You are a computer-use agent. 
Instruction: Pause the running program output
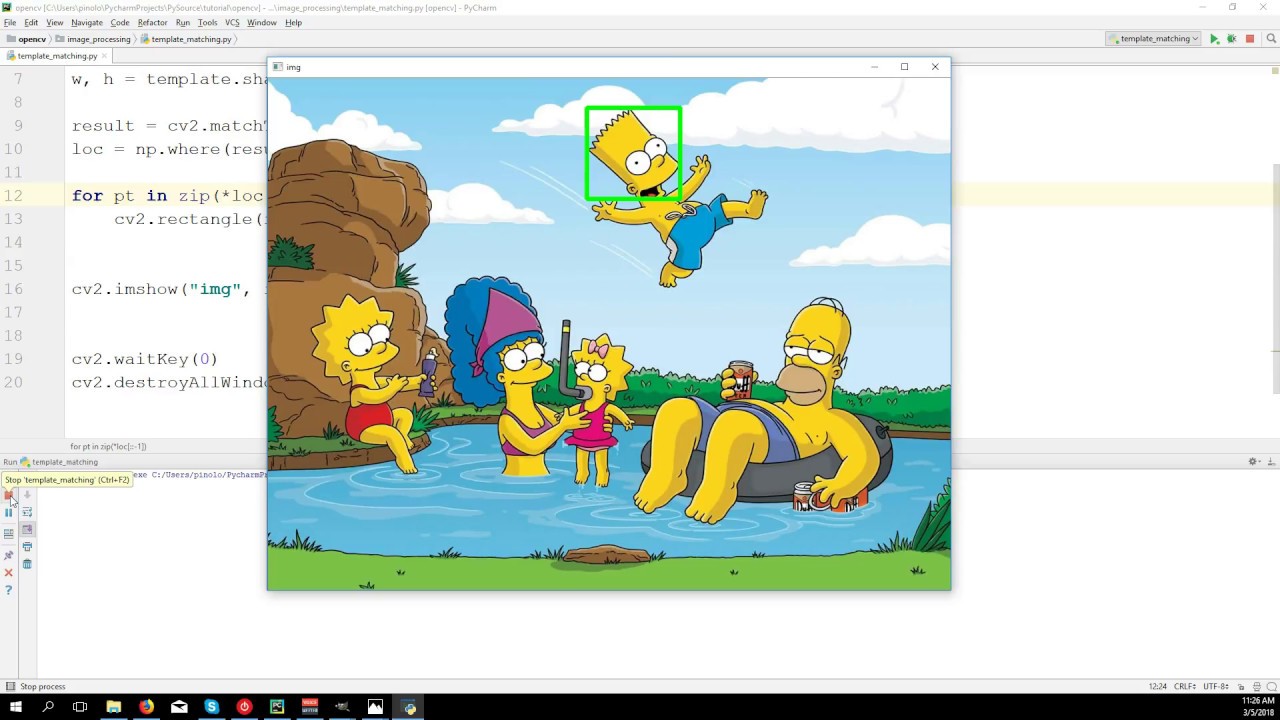pos(8,512)
